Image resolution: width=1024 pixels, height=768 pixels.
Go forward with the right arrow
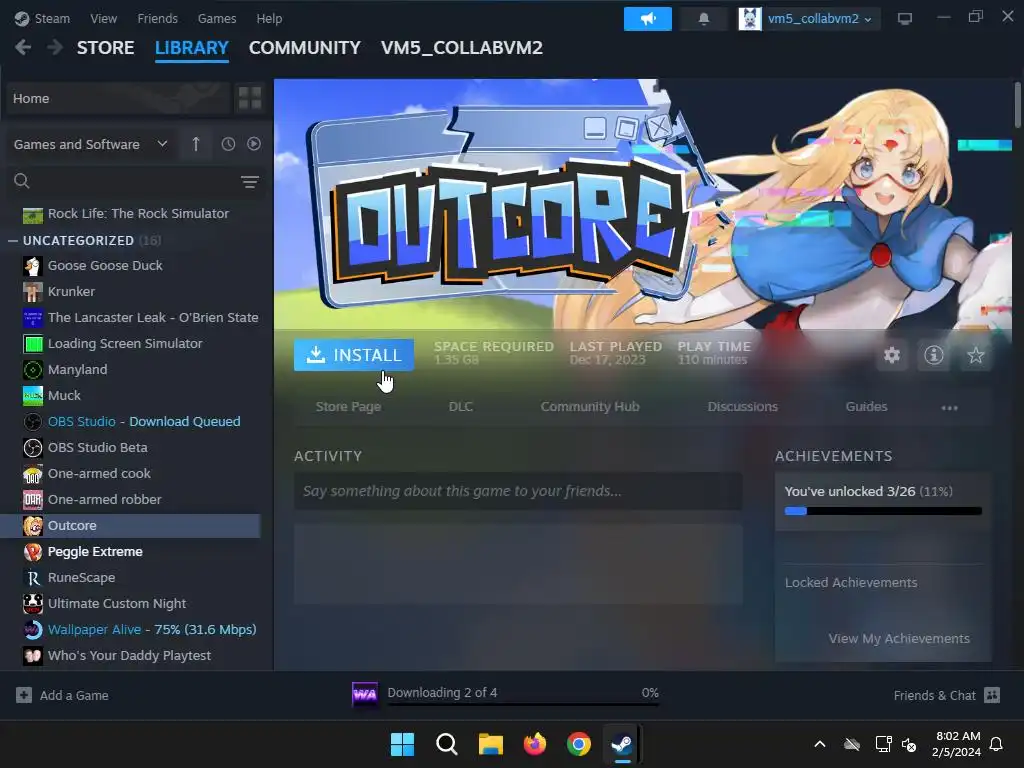[55, 48]
